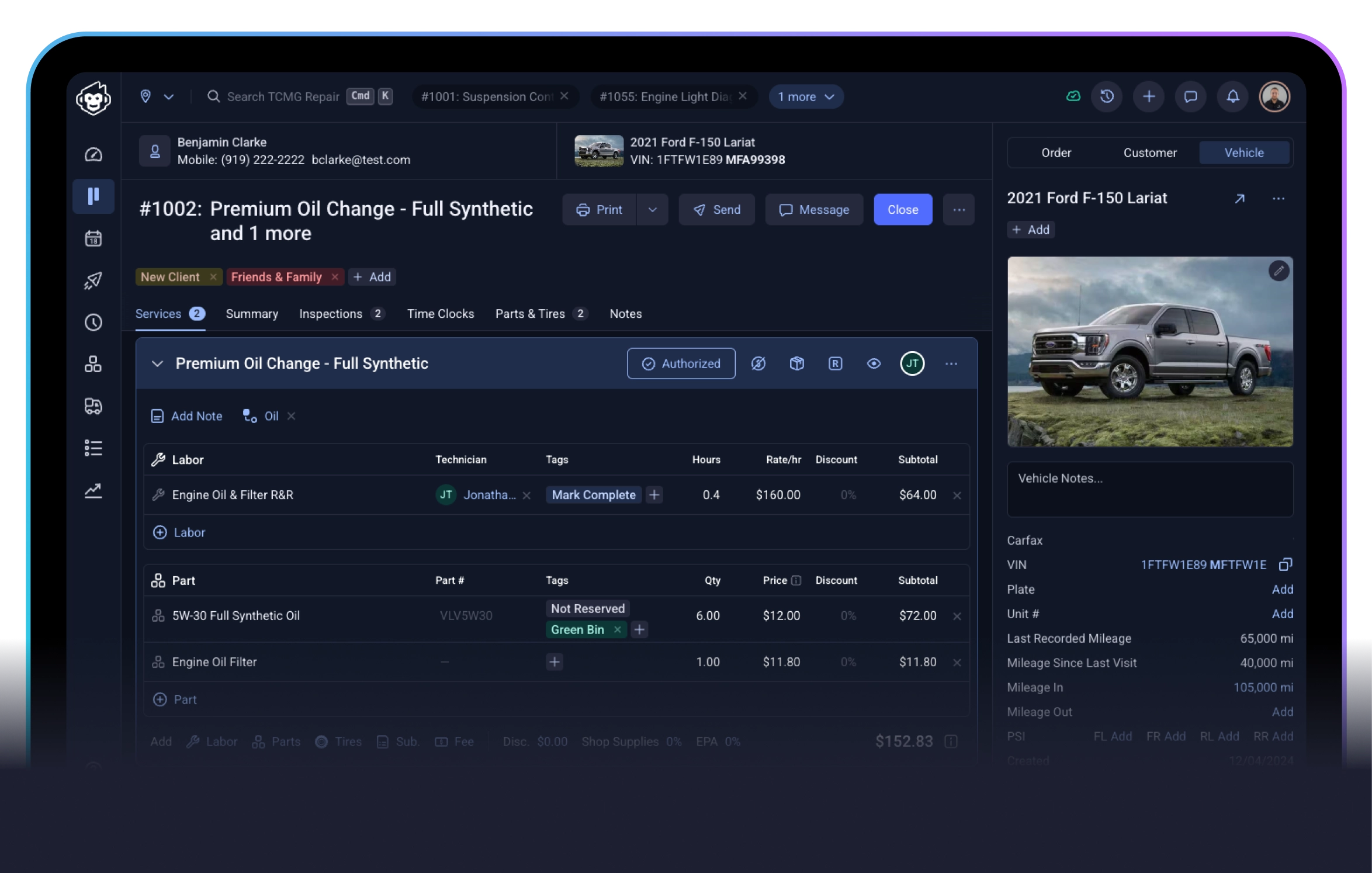This screenshot has height=873, width=1372.
Task: Click the rocket icon in the sidebar
Action: coord(93,280)
